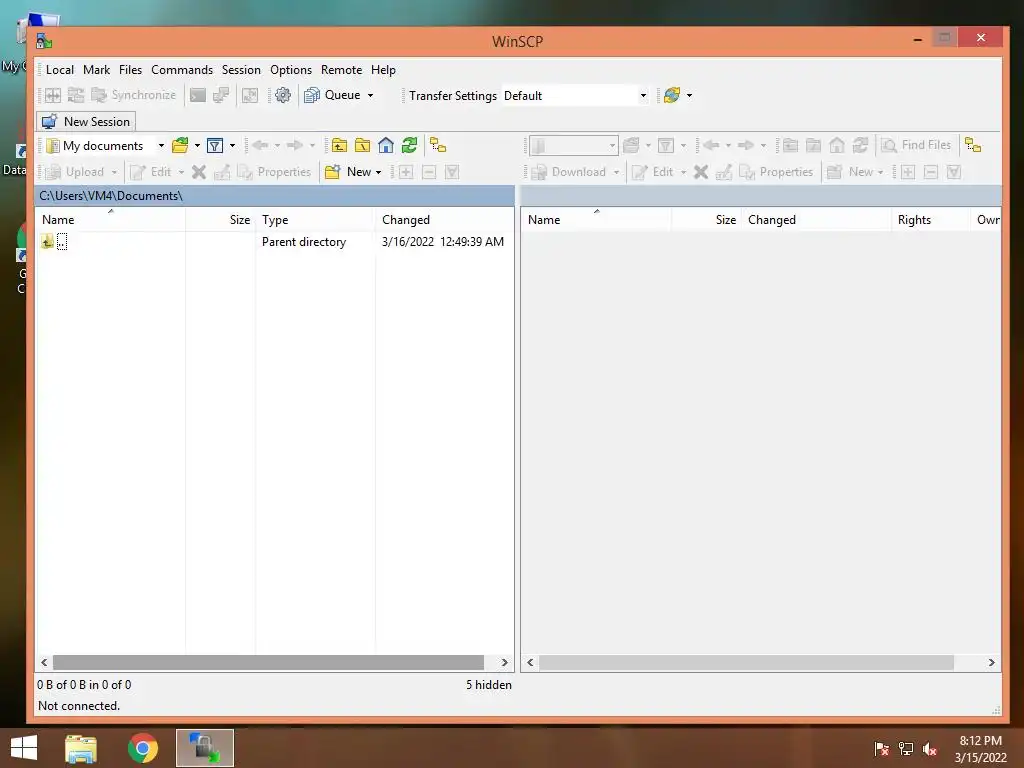Click the local panel filter icon
This screenshot has height=768, width=1024.
point(215,146)
